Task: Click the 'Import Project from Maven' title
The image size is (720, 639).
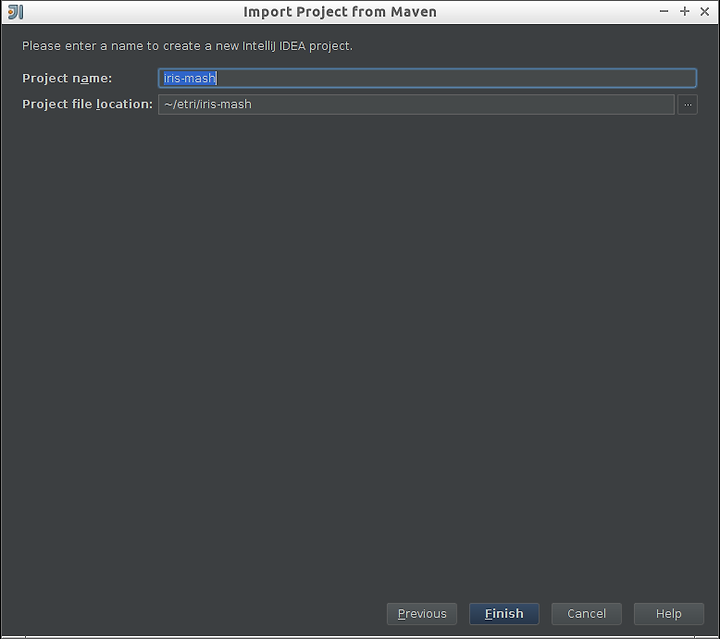Action: [x=340, y=11]
